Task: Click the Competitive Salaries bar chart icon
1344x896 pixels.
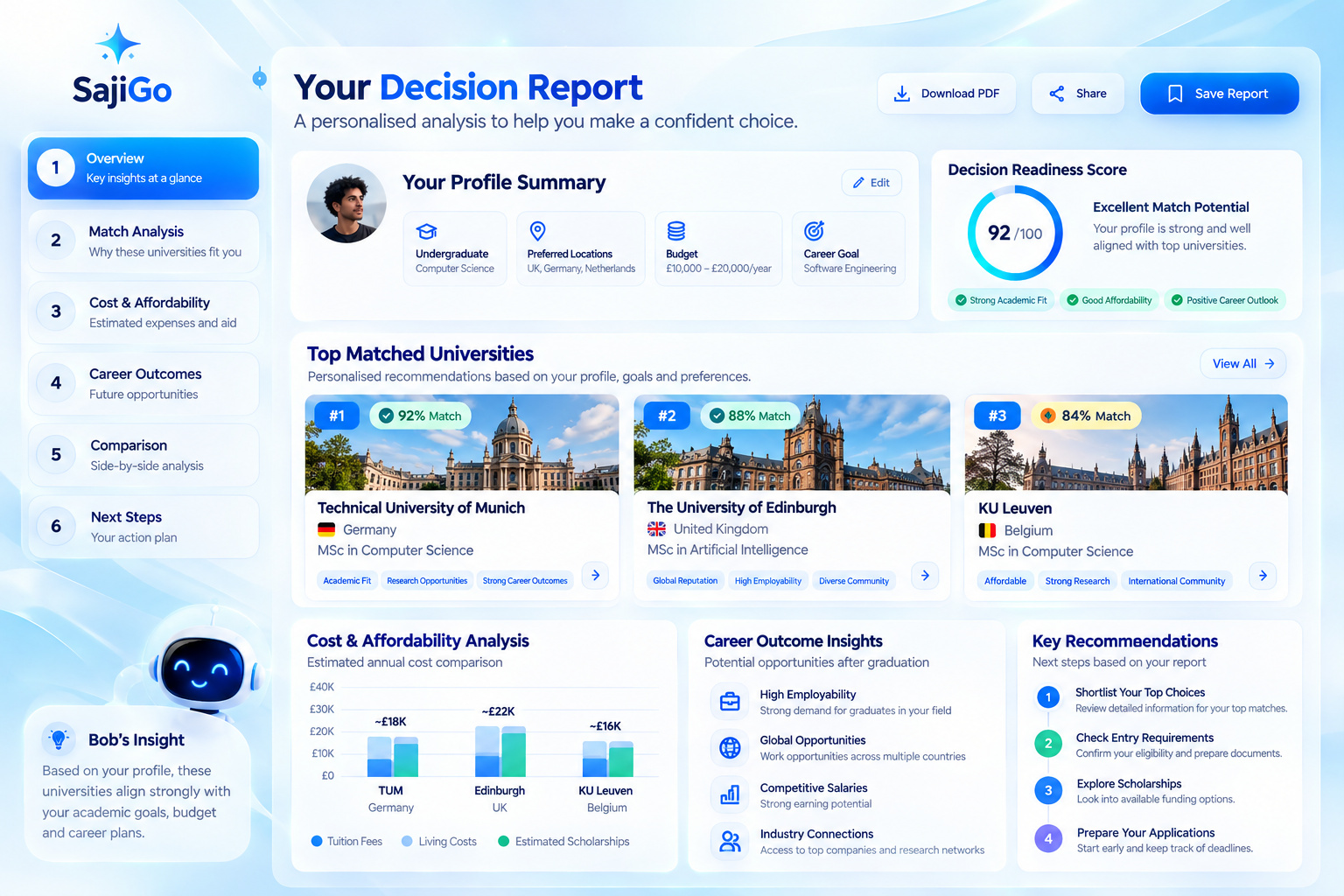Action: click(730, 794)
